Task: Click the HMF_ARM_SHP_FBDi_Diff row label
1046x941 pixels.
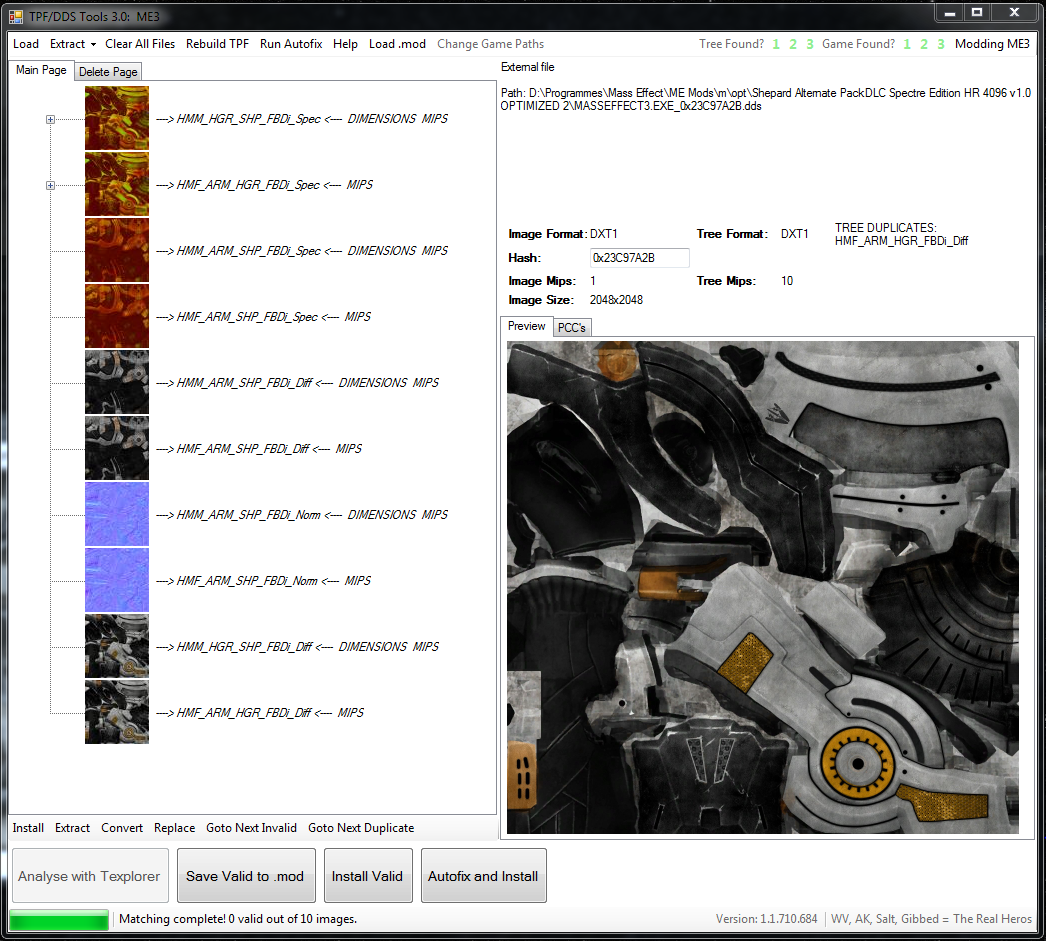Action: (x=259, y=449)
